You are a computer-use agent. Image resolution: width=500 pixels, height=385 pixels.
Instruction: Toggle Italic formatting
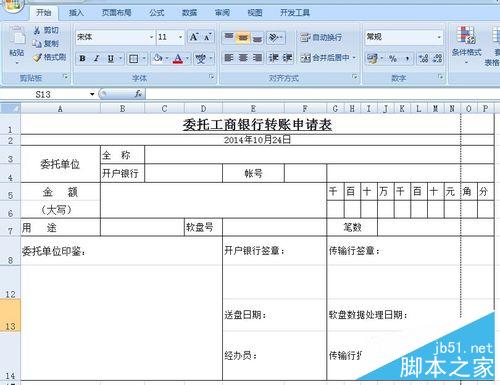point(96,59)
